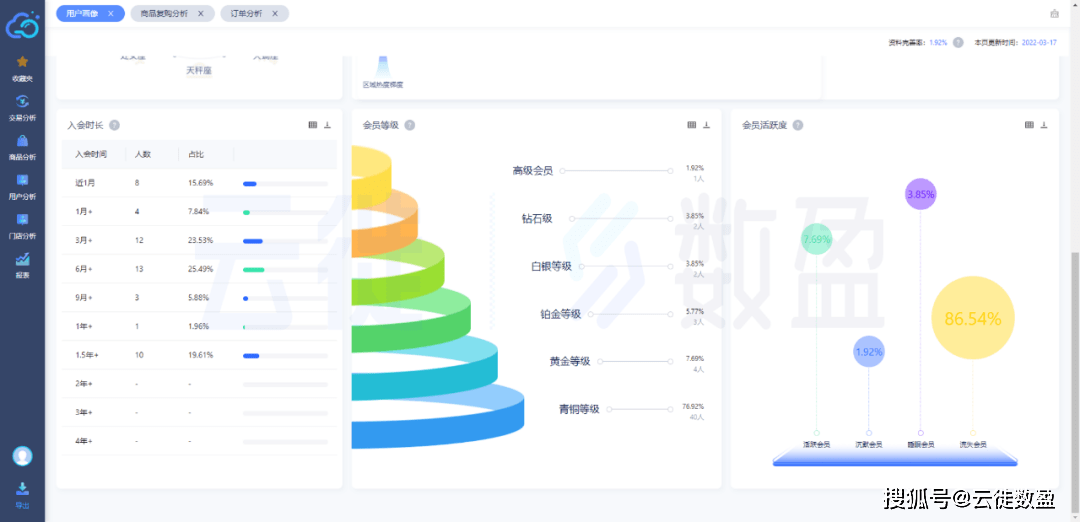Download the 会员活跃度 chart
The image size is (1080, 522).
tap(1044, 125)
